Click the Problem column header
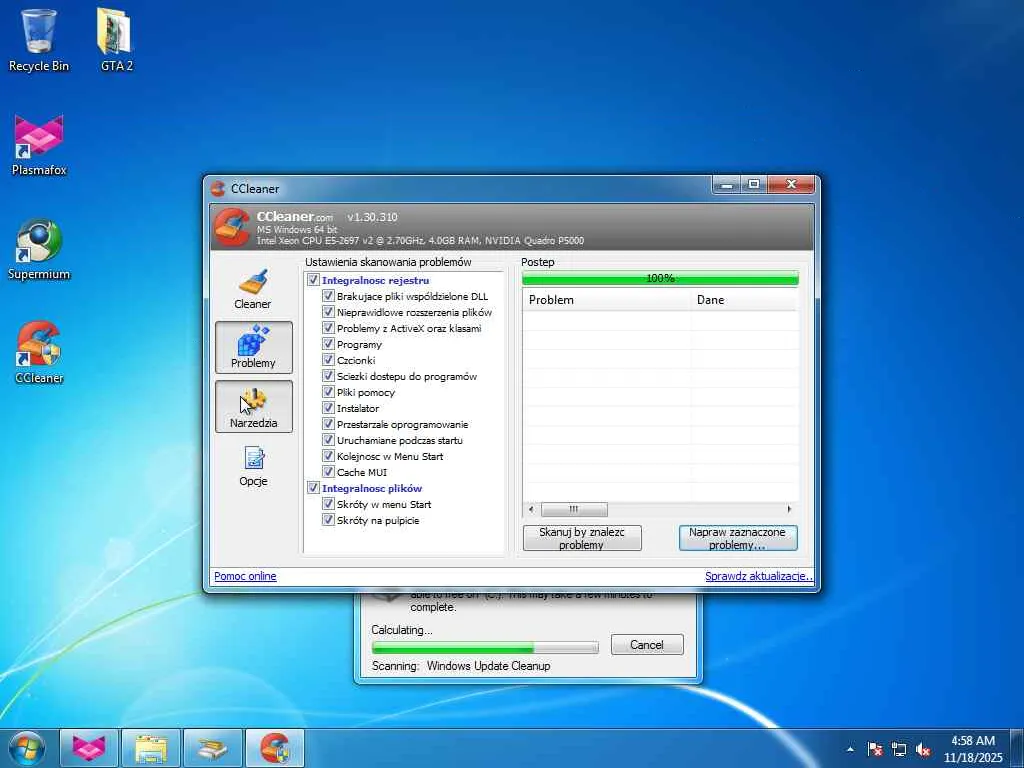Screen dimensions: 1024x768 click(x=607, y=300)
